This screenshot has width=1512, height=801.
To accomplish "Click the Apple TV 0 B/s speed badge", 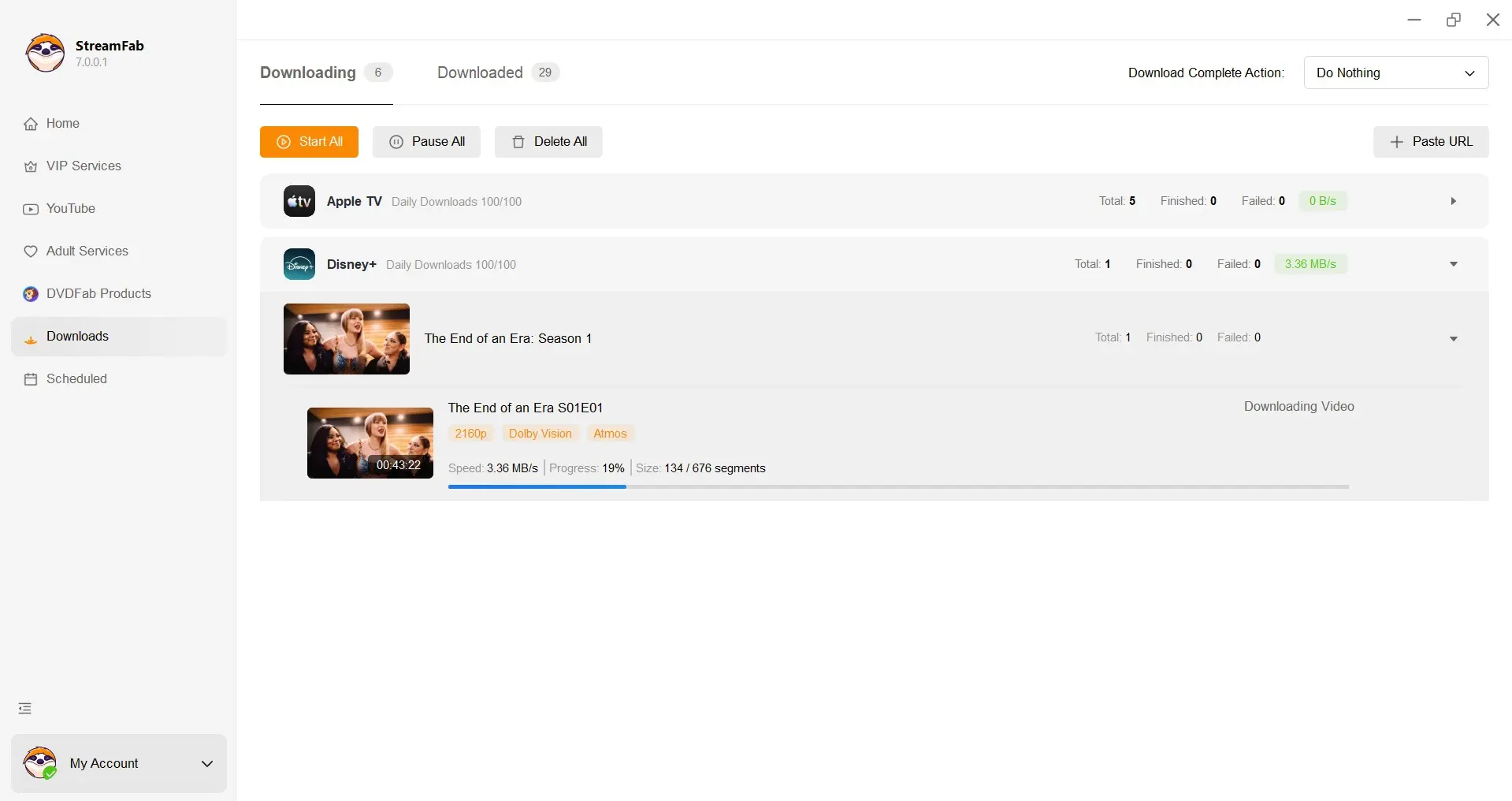I will [1323, 201].
